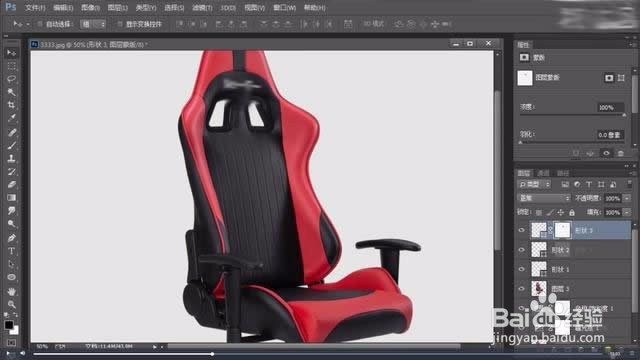Screen dimensions: 640x360
Task: Click the apply mask icon in Properties
Action: pos(590,153)
